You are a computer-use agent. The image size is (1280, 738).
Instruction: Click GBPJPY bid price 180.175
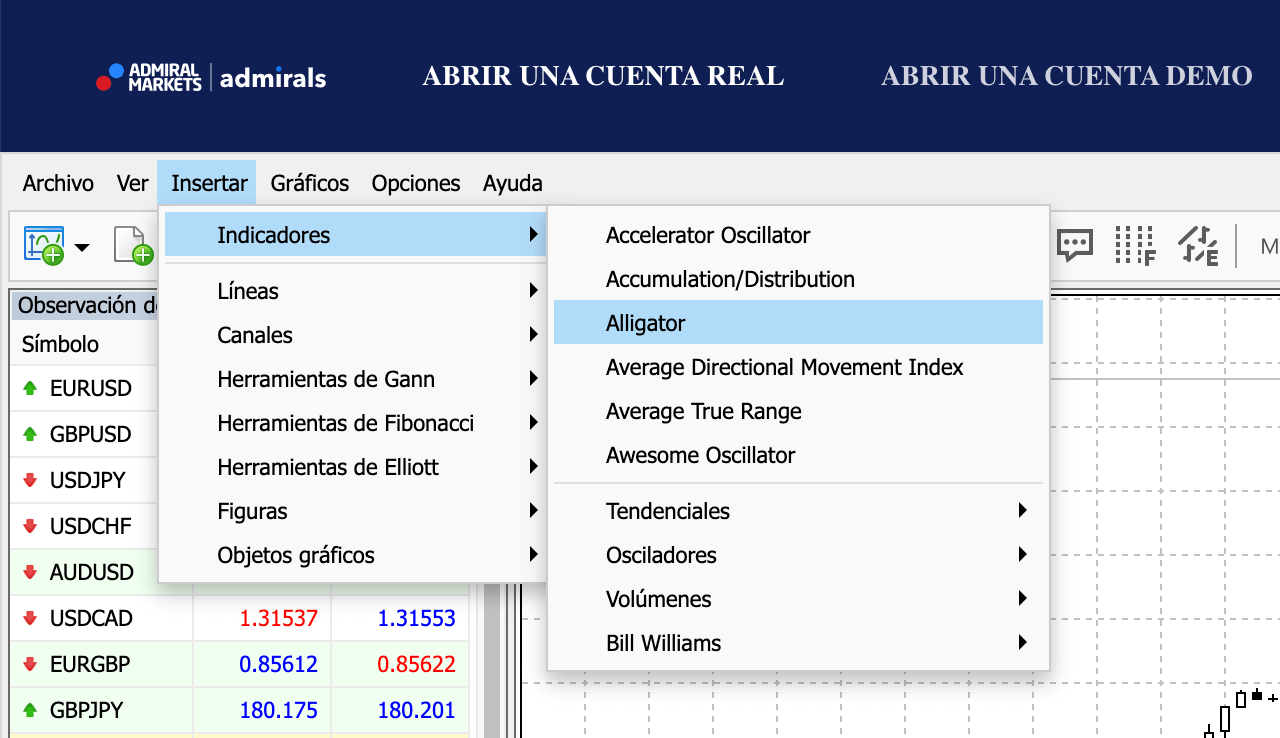279,710
